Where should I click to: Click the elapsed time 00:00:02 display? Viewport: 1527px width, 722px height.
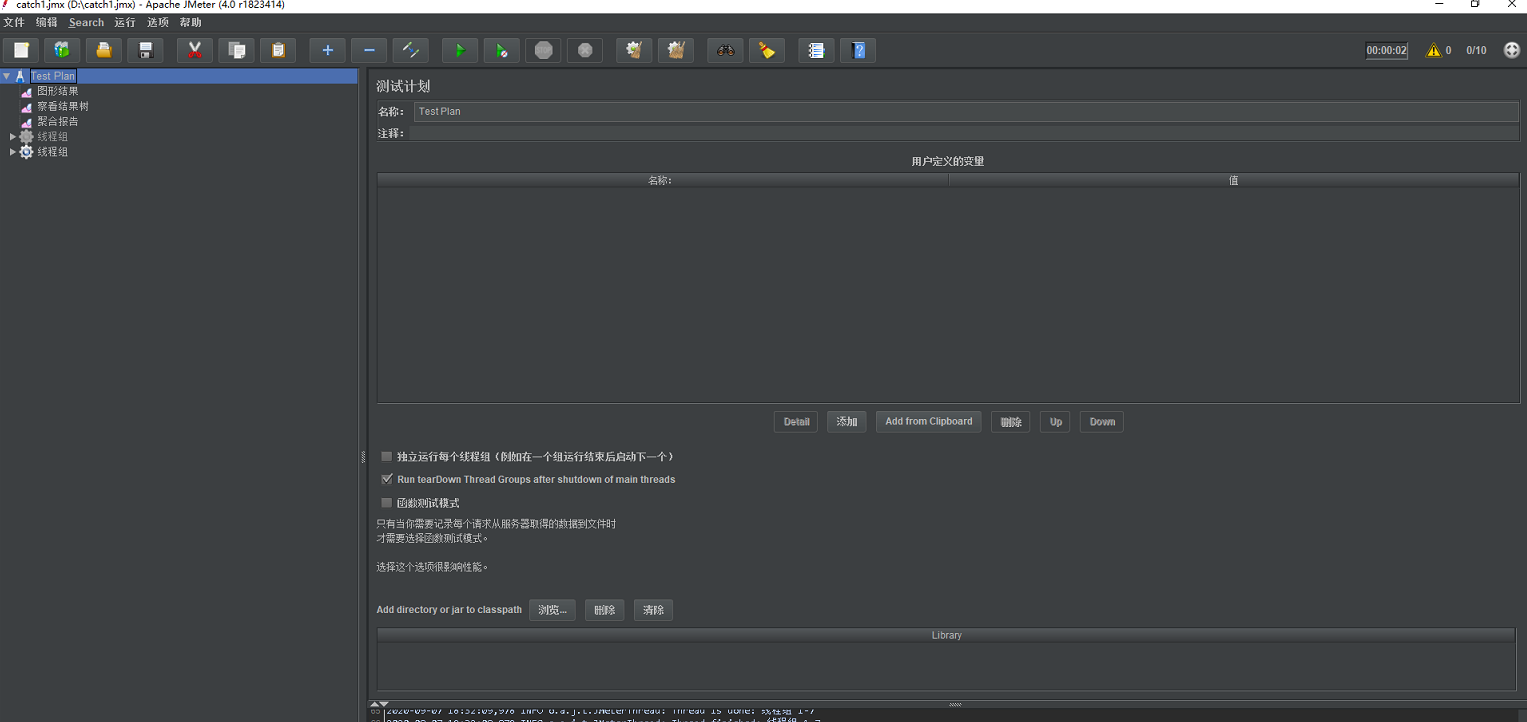(1387, 50)
